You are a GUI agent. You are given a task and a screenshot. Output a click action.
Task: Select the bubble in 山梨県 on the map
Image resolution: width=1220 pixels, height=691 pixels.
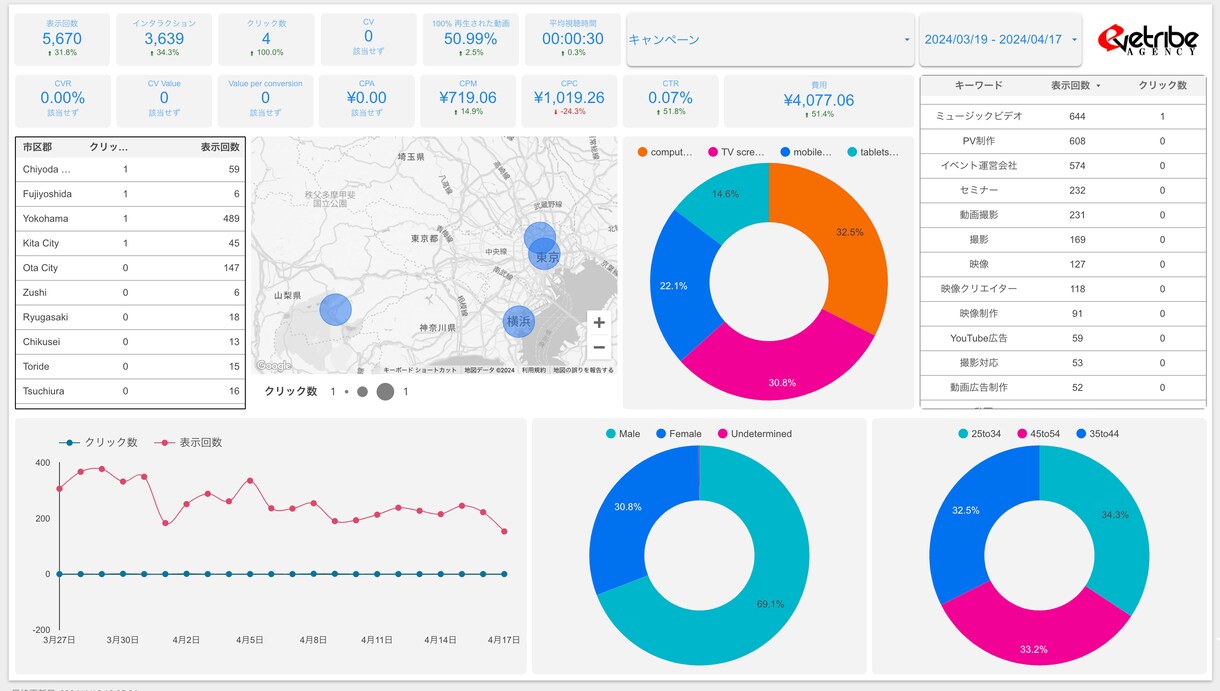(x=336, y=309)
